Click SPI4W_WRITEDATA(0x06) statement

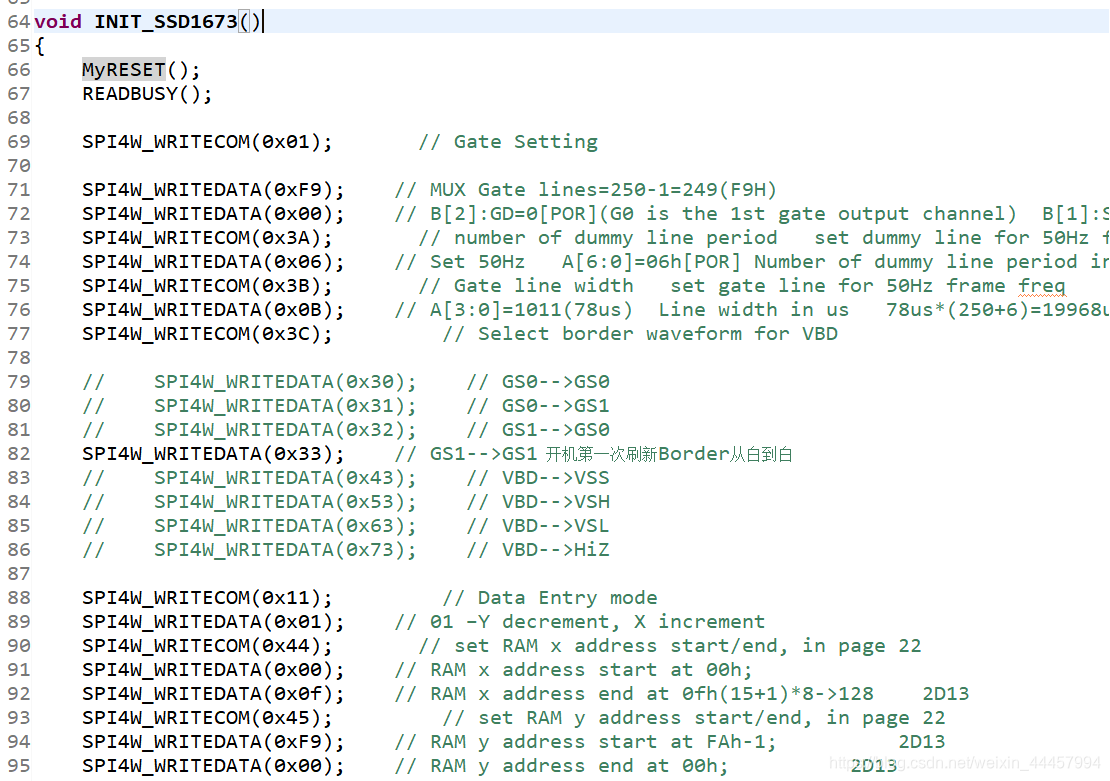pos(213,262)
